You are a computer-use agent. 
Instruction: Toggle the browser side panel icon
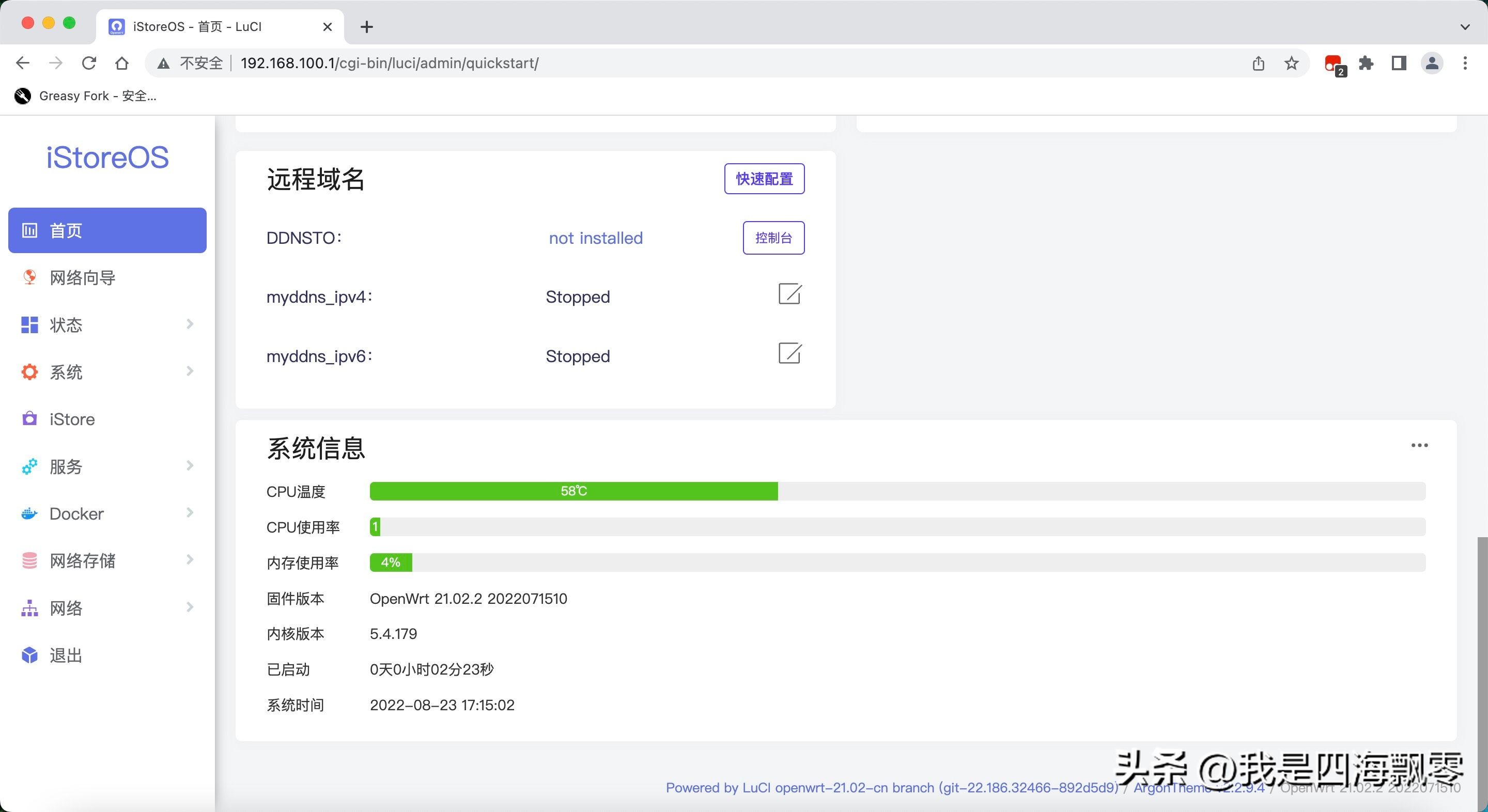1399,63
